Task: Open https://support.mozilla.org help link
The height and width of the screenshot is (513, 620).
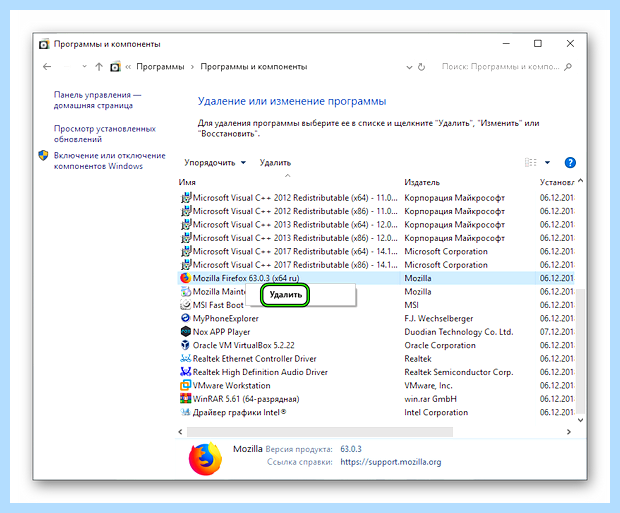Action: tap(391, 462)
